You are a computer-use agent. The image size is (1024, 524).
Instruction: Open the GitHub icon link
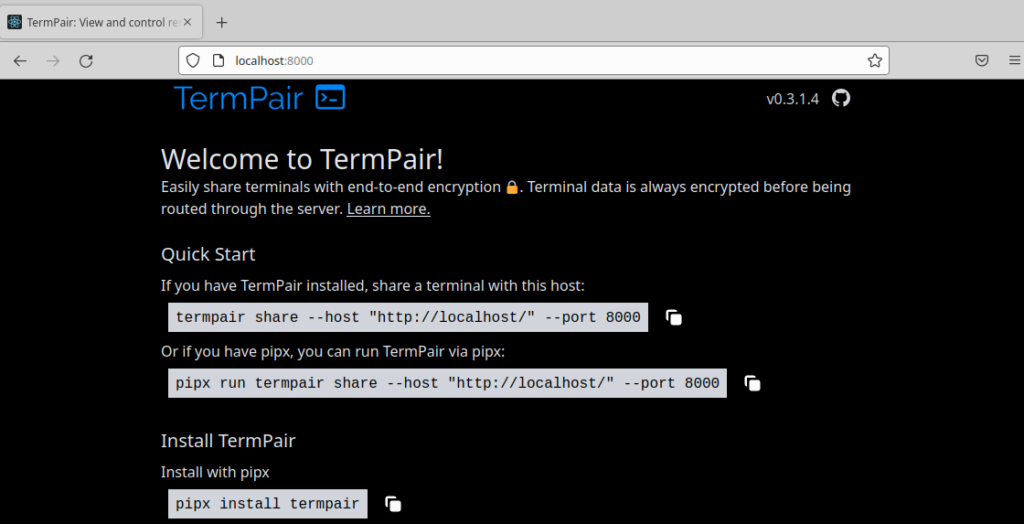(x=841, y=98)
